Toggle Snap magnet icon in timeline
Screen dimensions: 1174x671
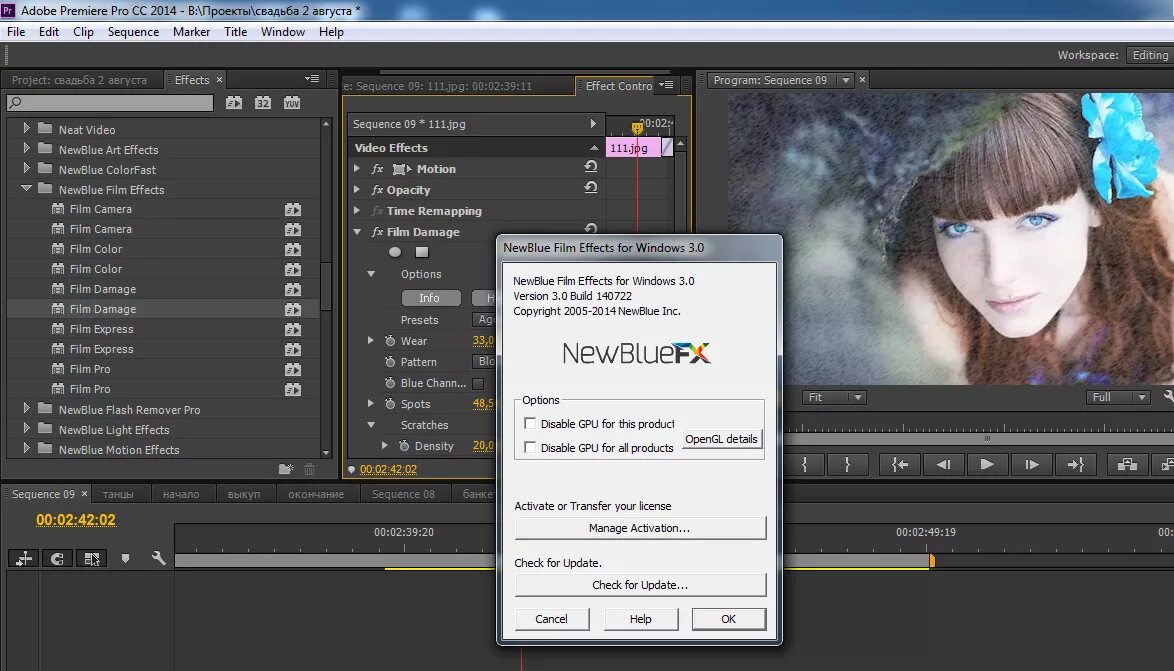tap(57, 559)
